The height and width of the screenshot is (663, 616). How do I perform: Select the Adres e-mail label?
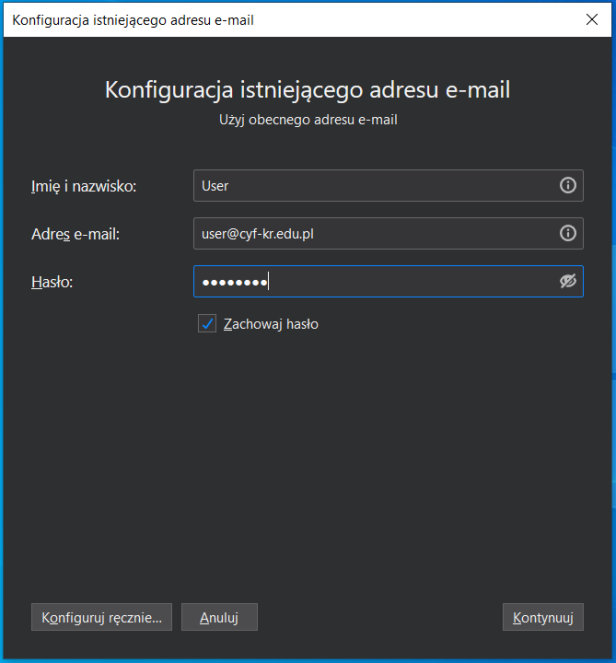point(75,234)
